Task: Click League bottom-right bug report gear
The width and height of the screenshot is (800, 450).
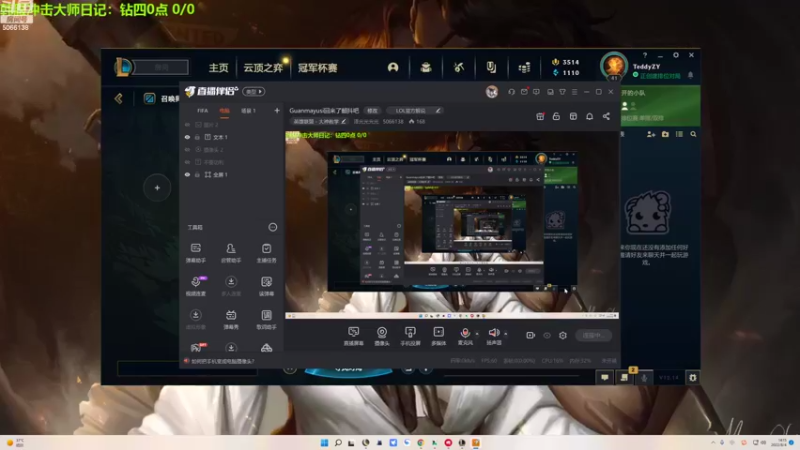Action: tap(692, 378)
